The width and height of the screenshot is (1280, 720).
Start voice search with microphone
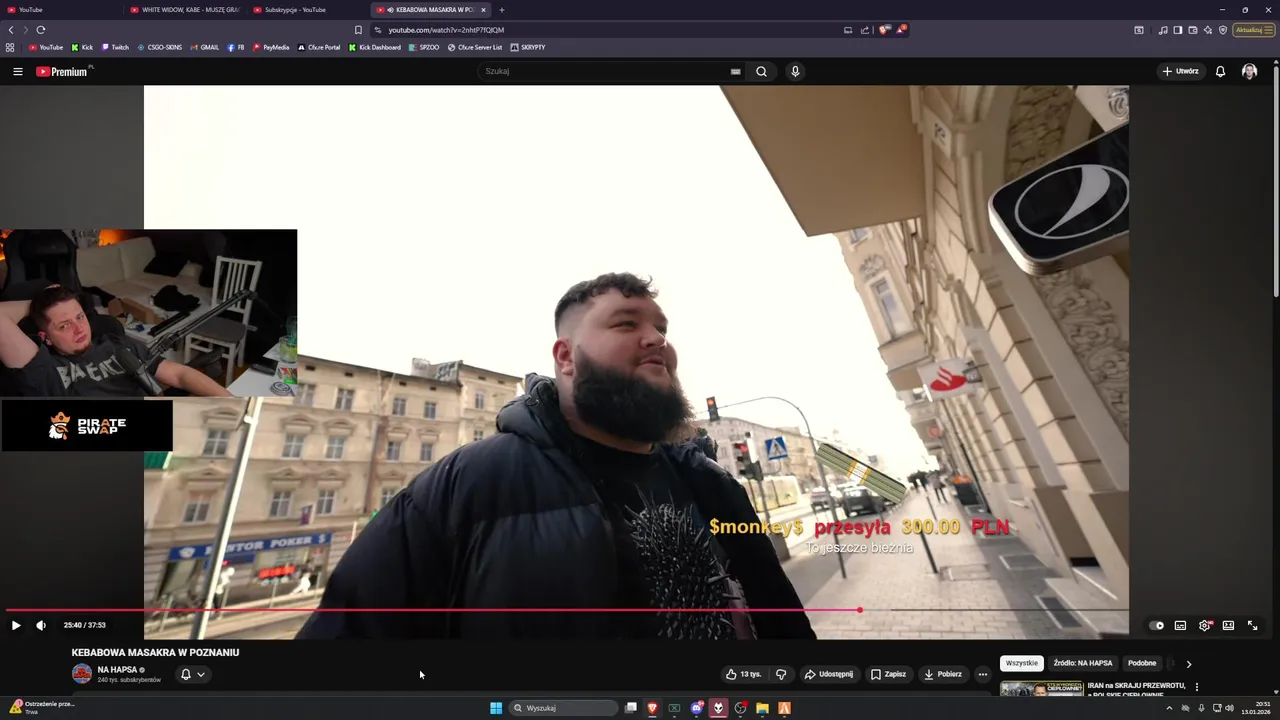795,71
